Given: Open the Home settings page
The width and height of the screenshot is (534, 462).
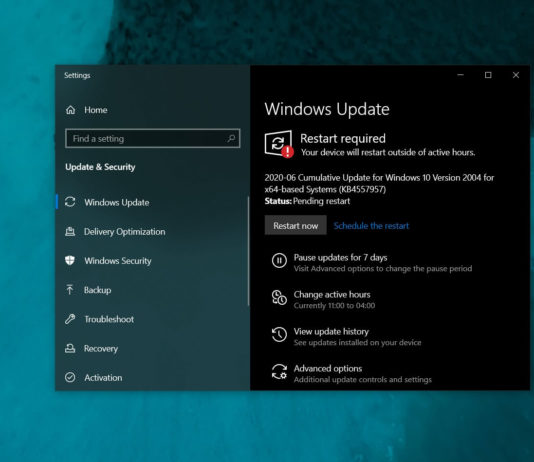Looking at the screenshot, I should 96,110.
